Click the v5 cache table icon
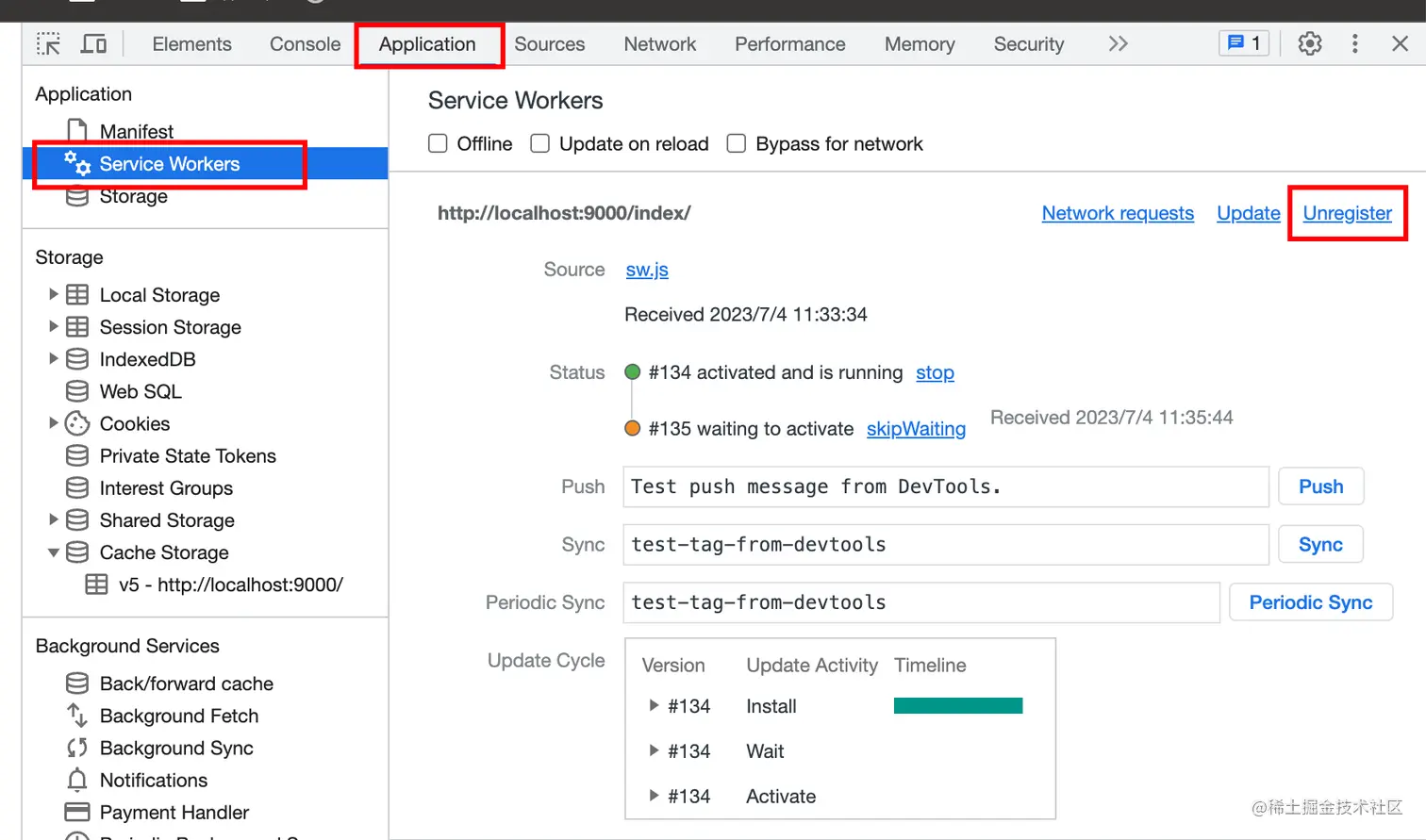Image resolution: width=1426 pixels, height=840 pixels. (x=96, y=585)
